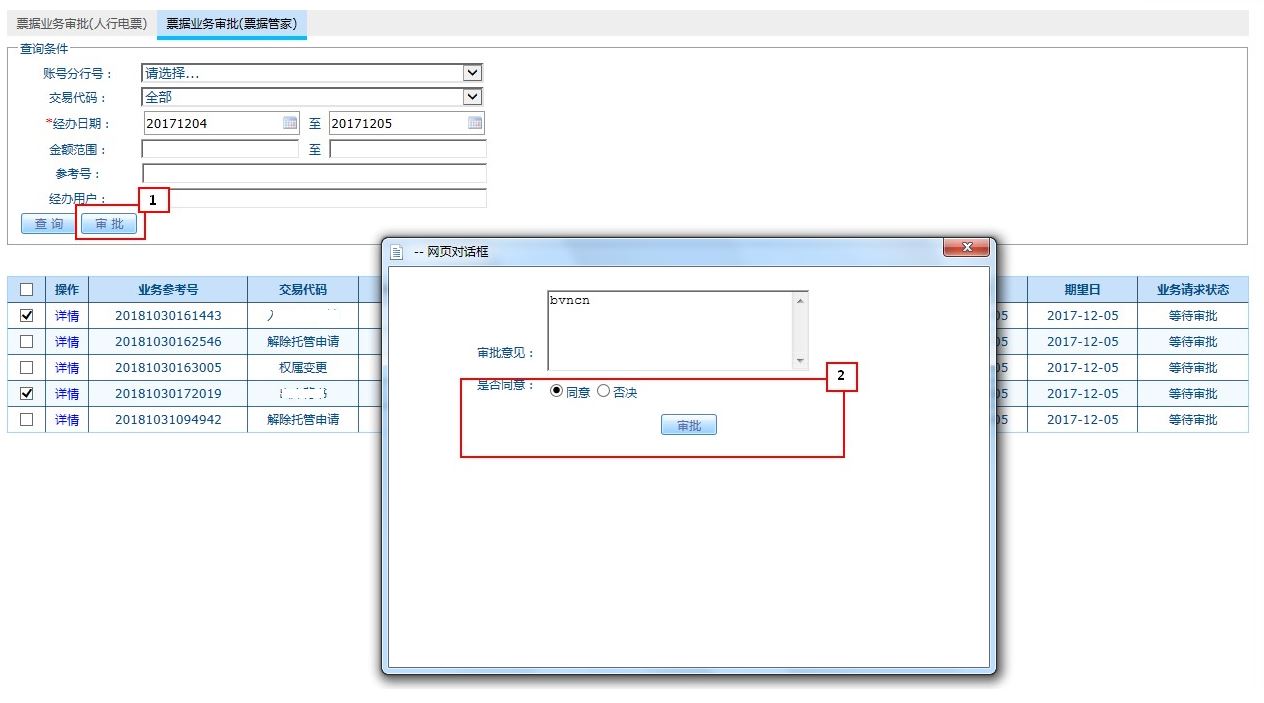This screenshot has width=1264, height=703.
Task: Choose the 否决 radio option
Action: (603, 391)
